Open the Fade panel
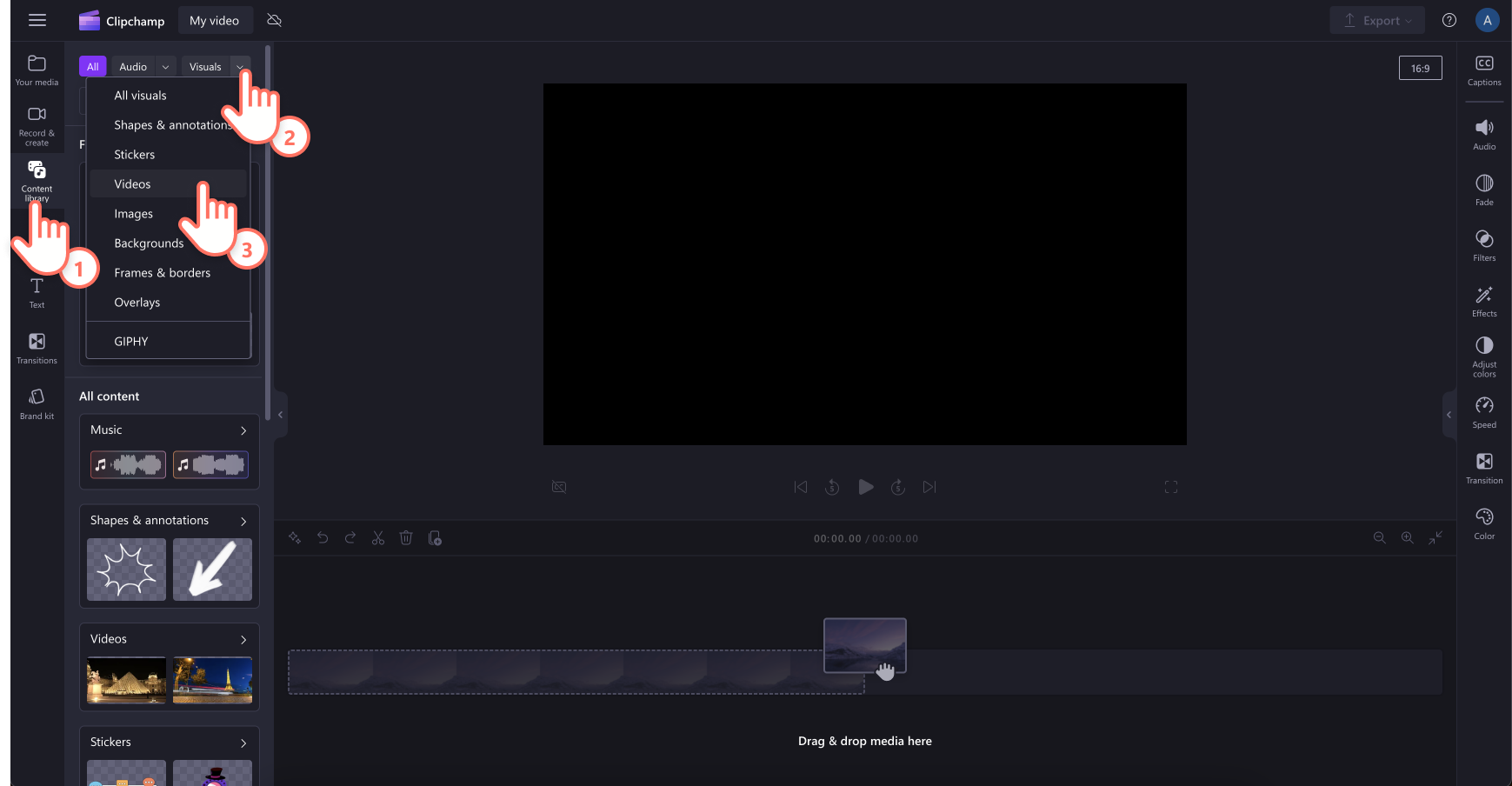The width and height of the screenshot is (1512, 786). coord(1484,190)
